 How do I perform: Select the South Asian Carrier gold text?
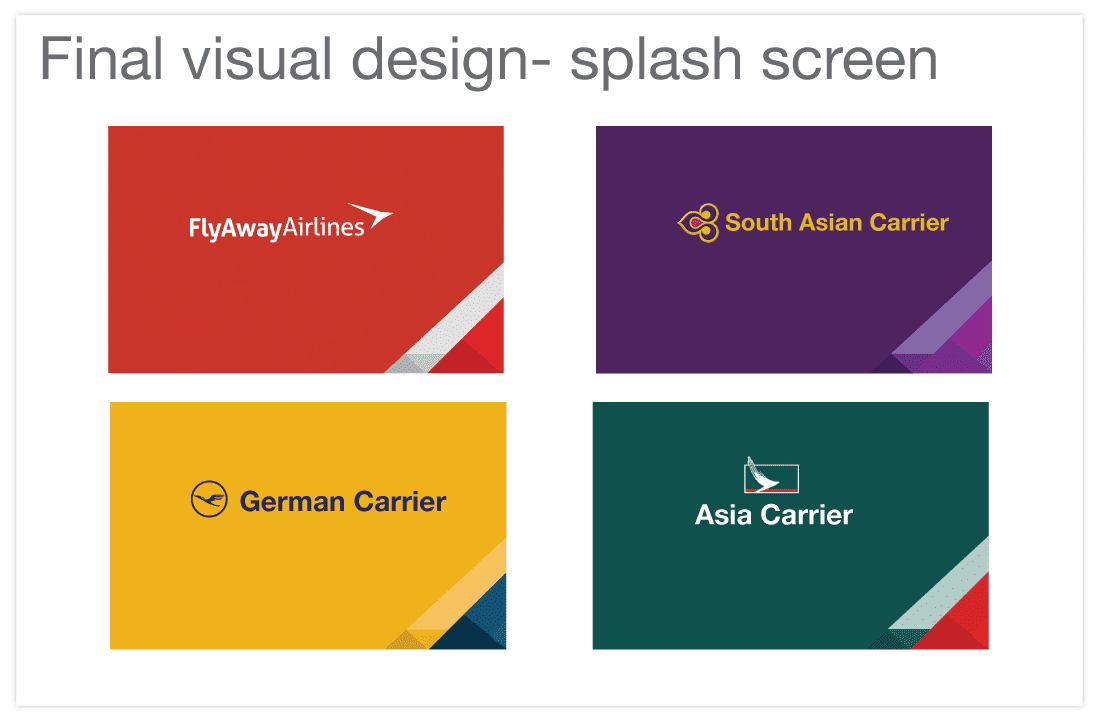coord(836,222)
